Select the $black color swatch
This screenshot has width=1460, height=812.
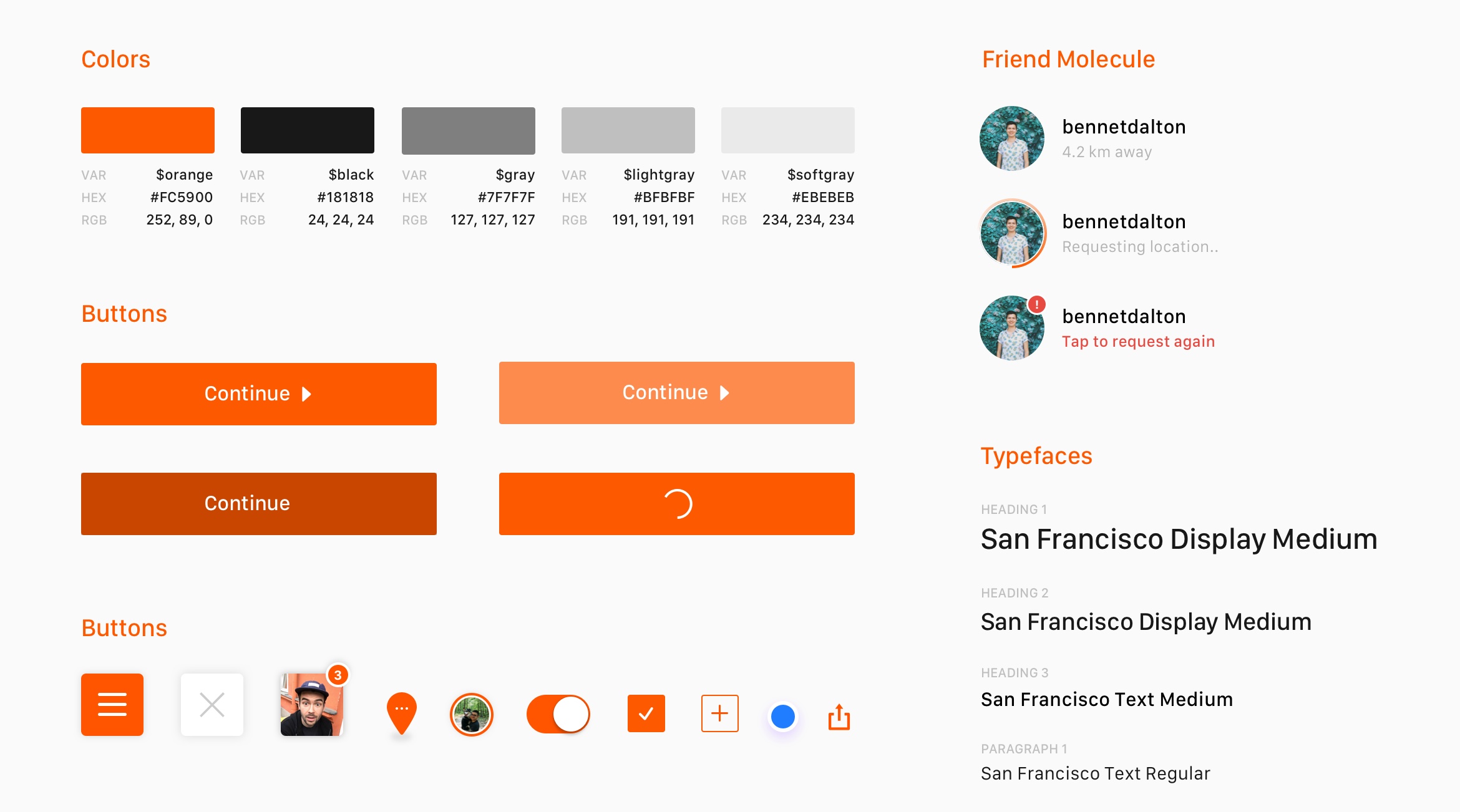coord(308,130)
